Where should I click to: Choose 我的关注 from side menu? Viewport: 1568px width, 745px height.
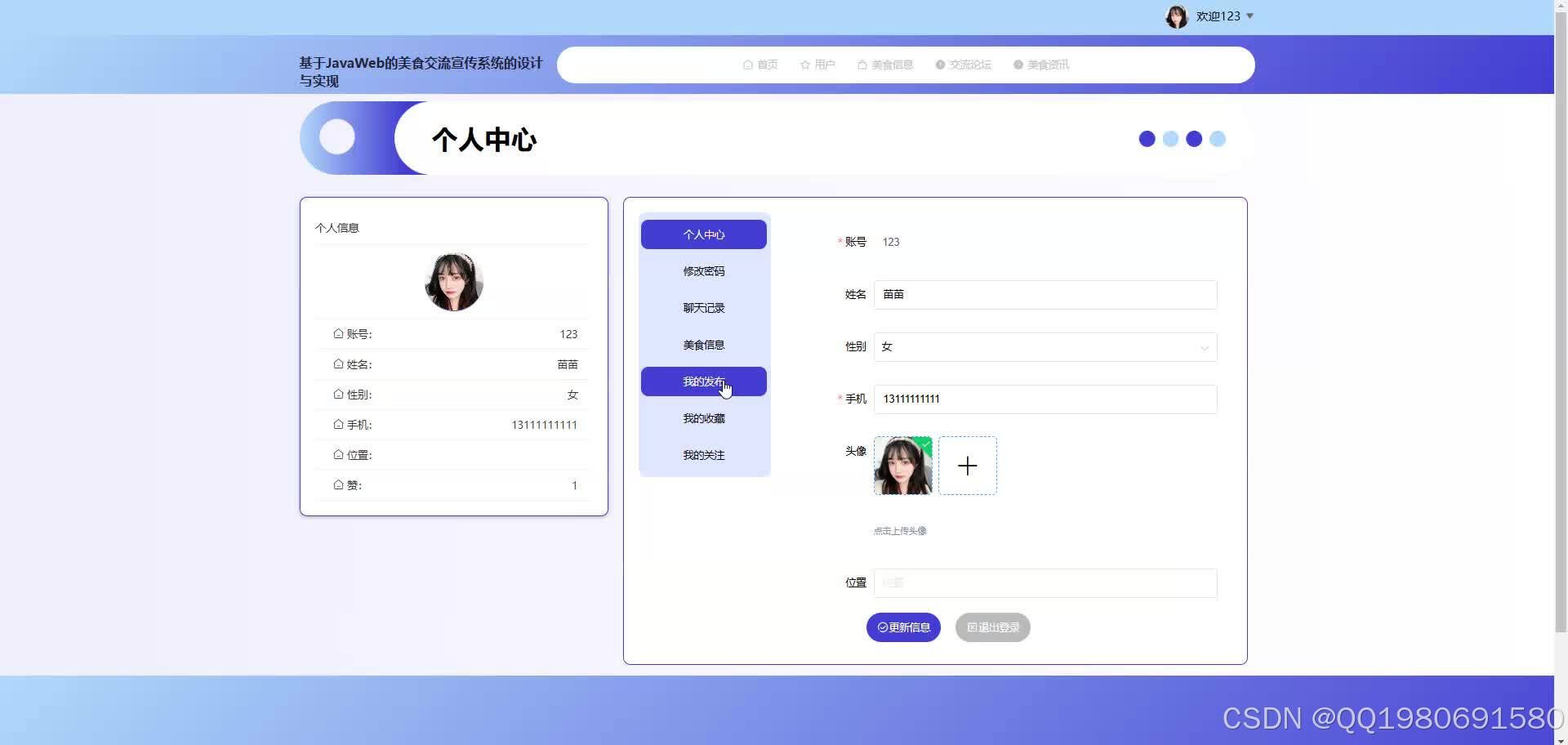click(x=703, y=455)
